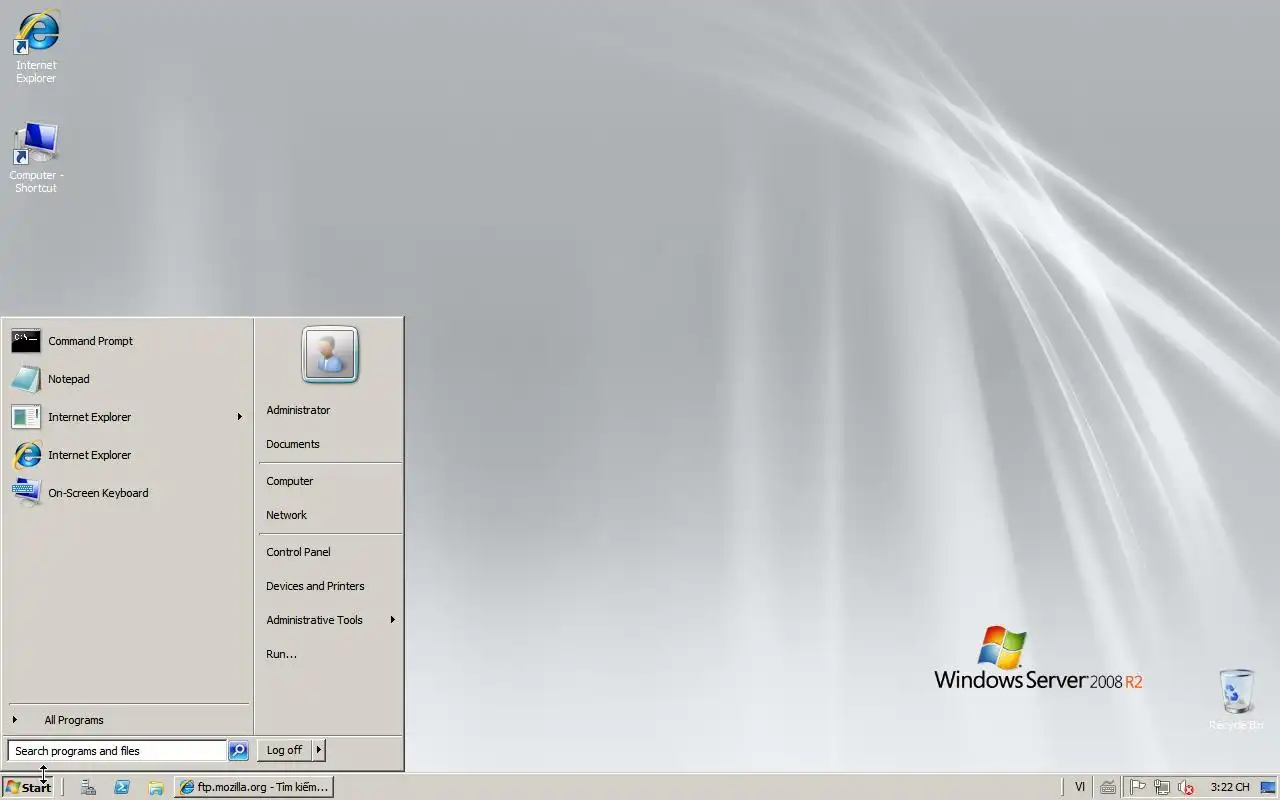This screenshot has height=800, width=1280.
Task: Open Documents from the Start menu
Action: point(330,444)
